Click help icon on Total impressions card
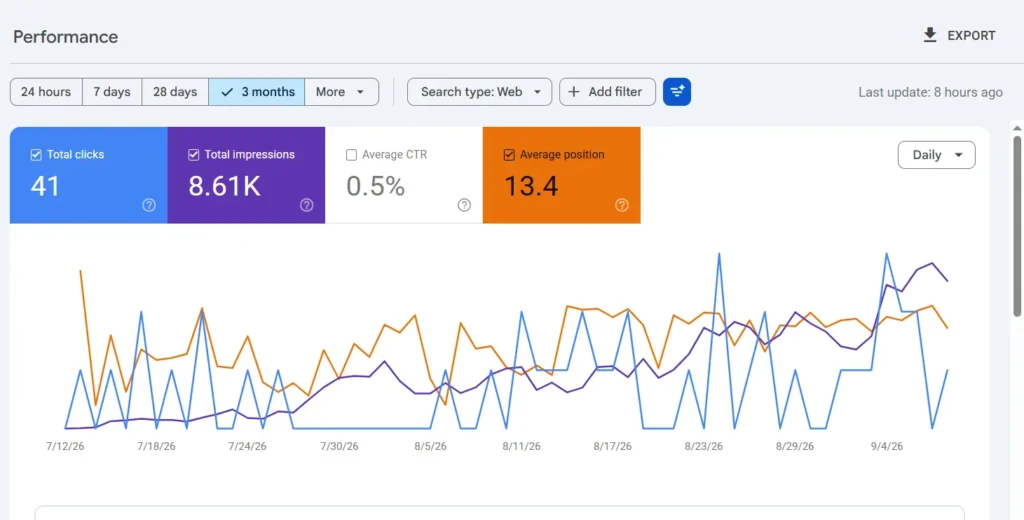The height and width of the screenshot is (520, 1024). 307,205
